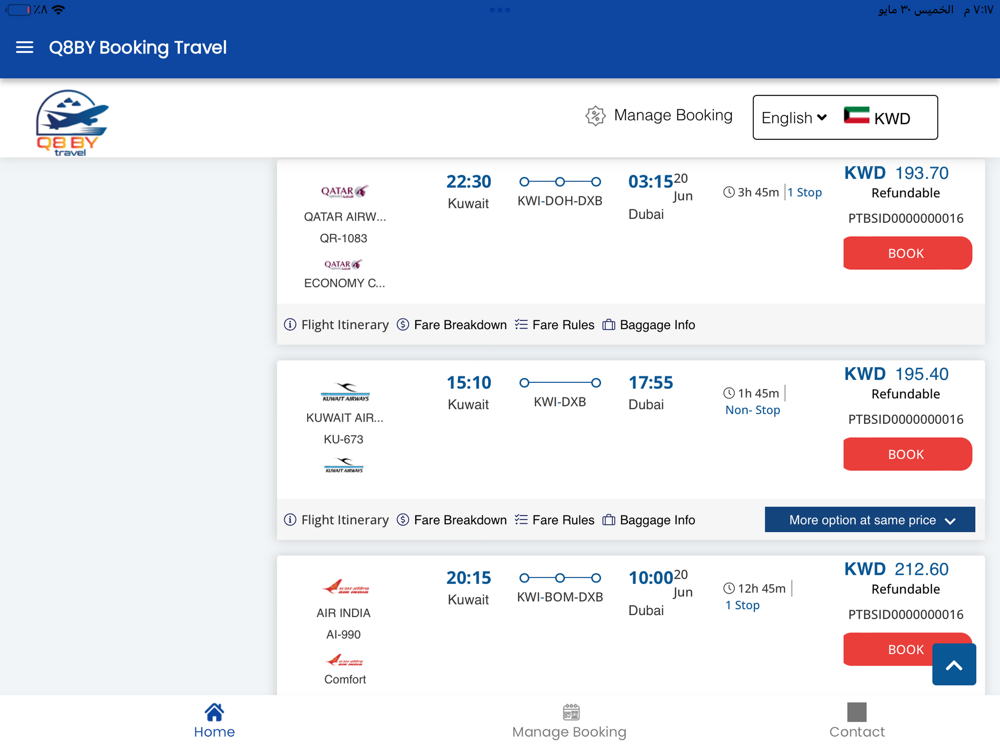Open Manage Booking link in header

(673, 115)
